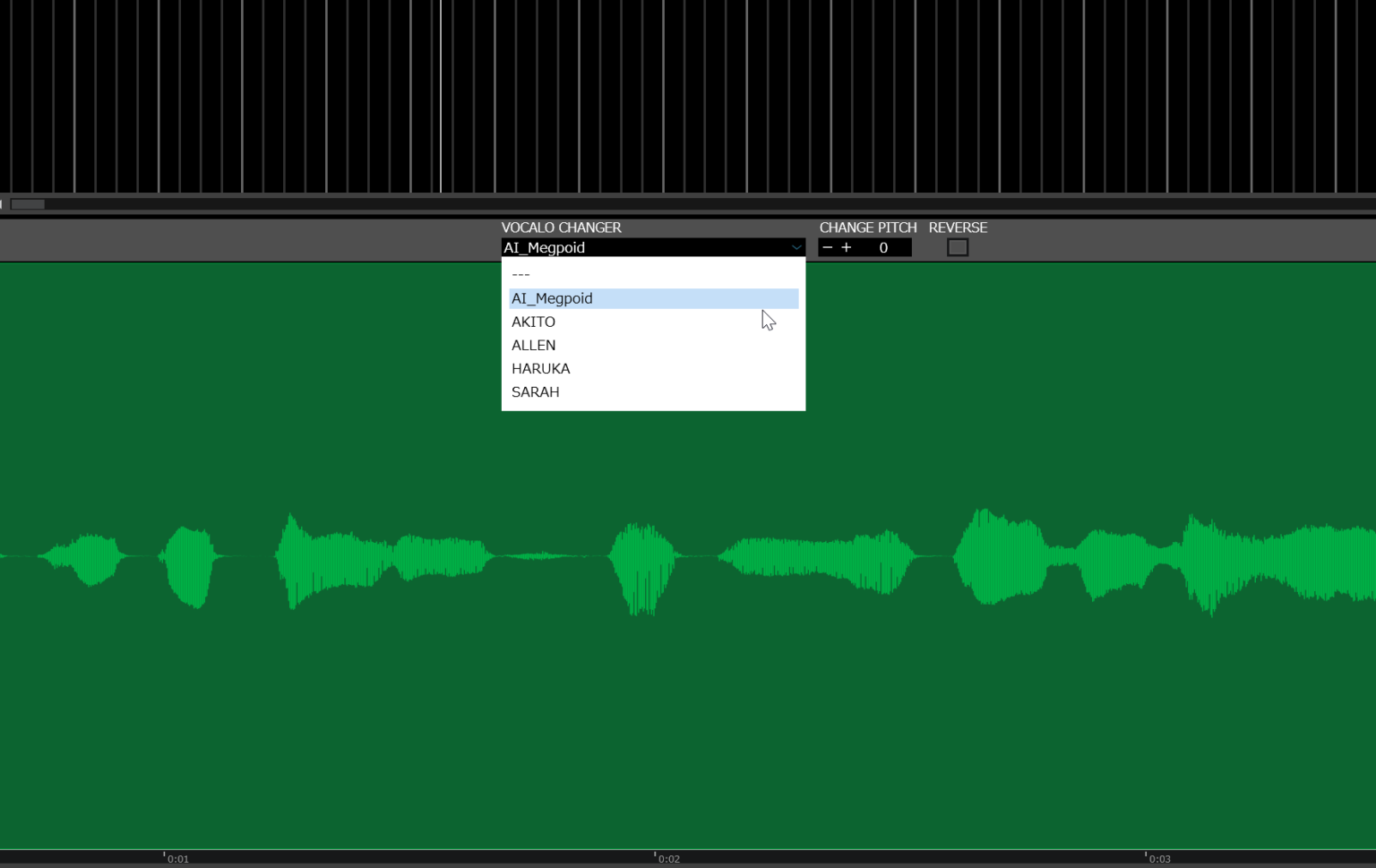The height and width of the screenshot is (868, 1376).
Task: Click the horizontal scrollbar thumb
Action: pos(28,204)
